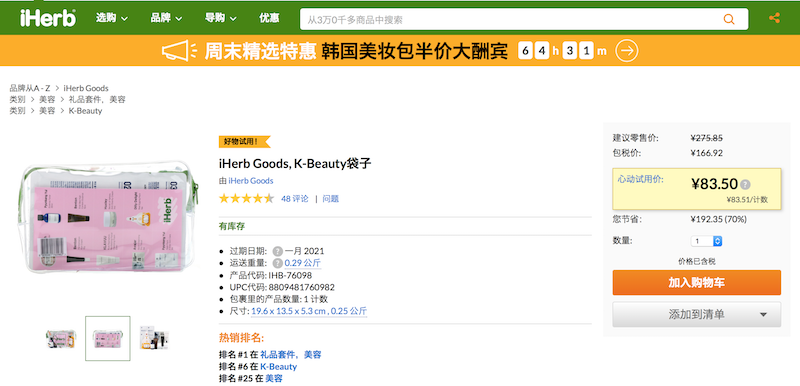800x386 pixels.
Task: Click the 有库存 stock status text
Action: click(x=232, y=226)
